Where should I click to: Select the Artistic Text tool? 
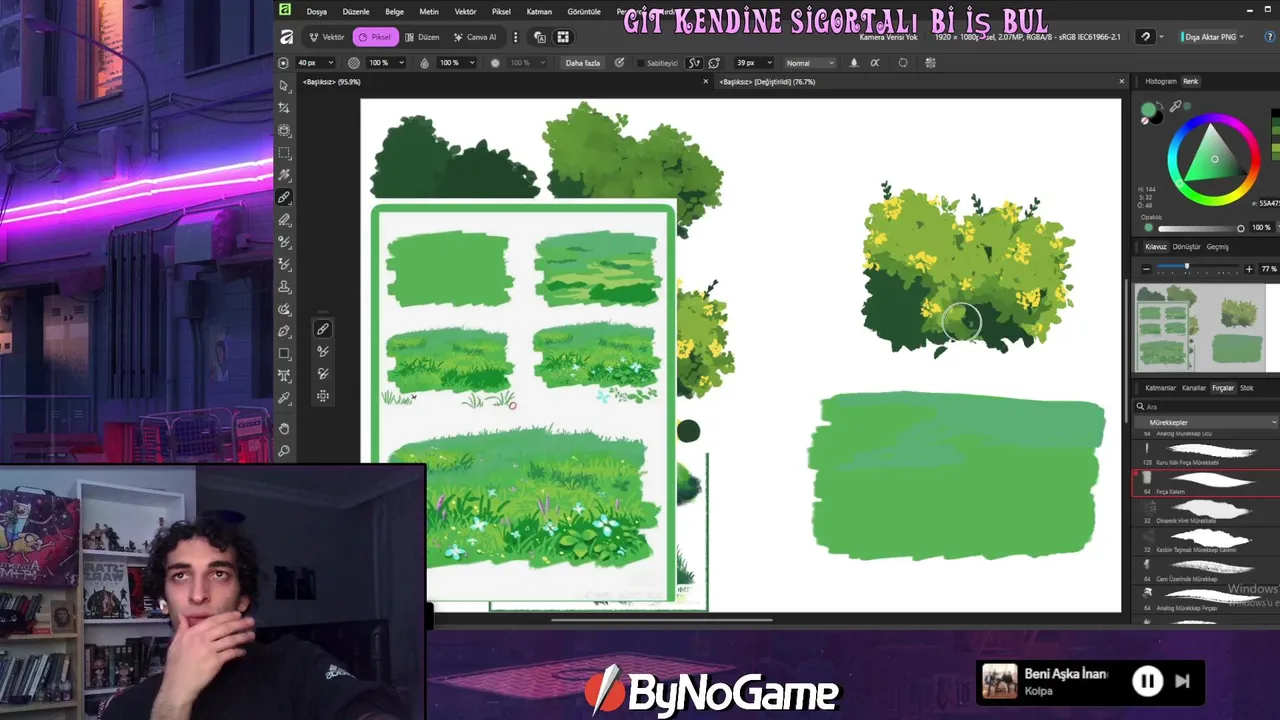pyautogui.click(x=284, y=376)
